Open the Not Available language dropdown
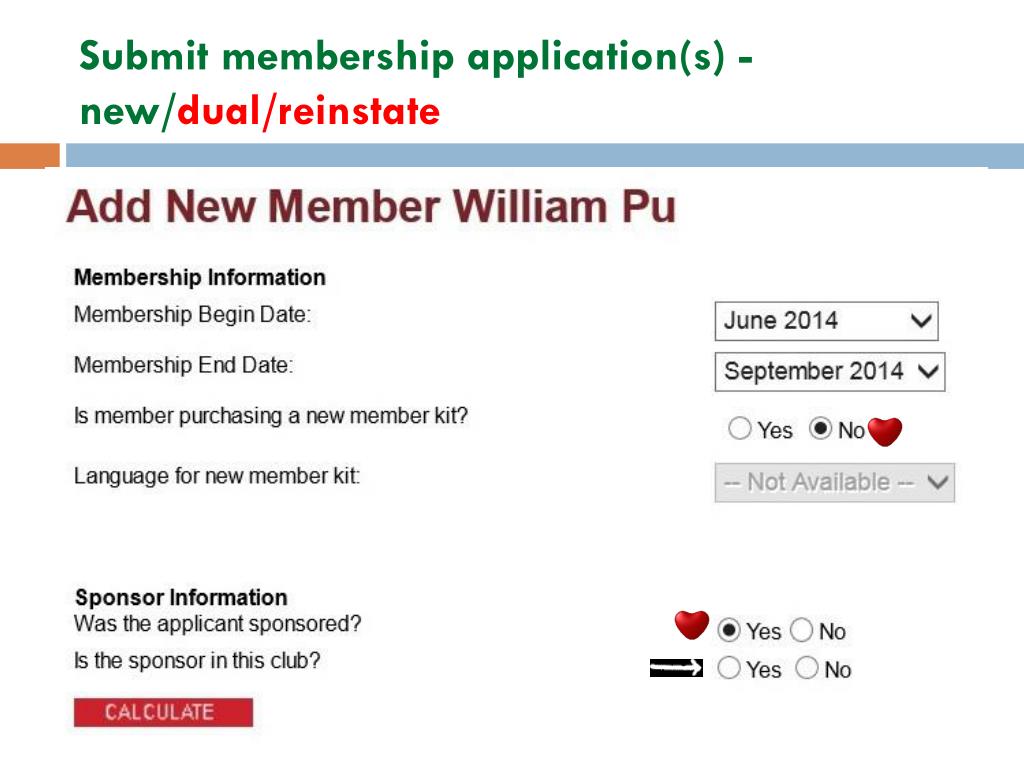This screenshot has height=768, width=1024. [835, 483]
